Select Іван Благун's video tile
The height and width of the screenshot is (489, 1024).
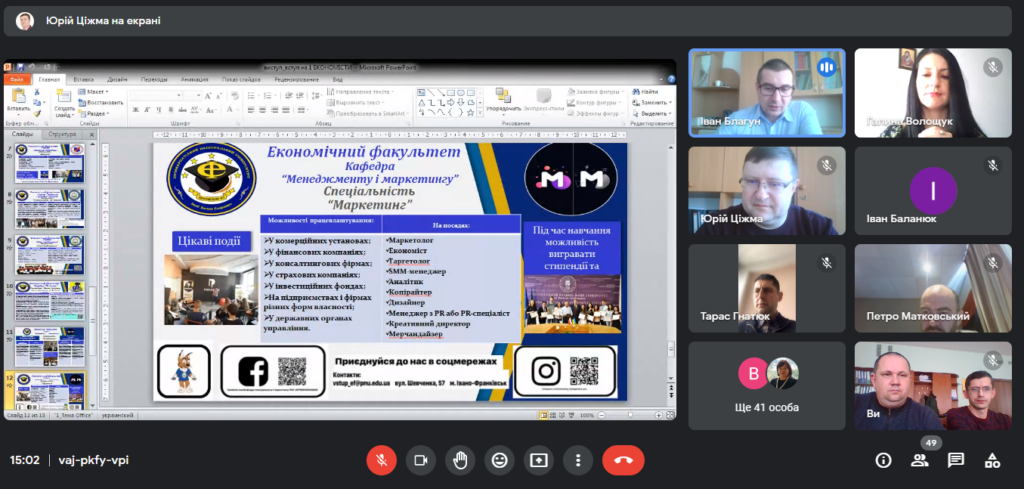[766, 92]
